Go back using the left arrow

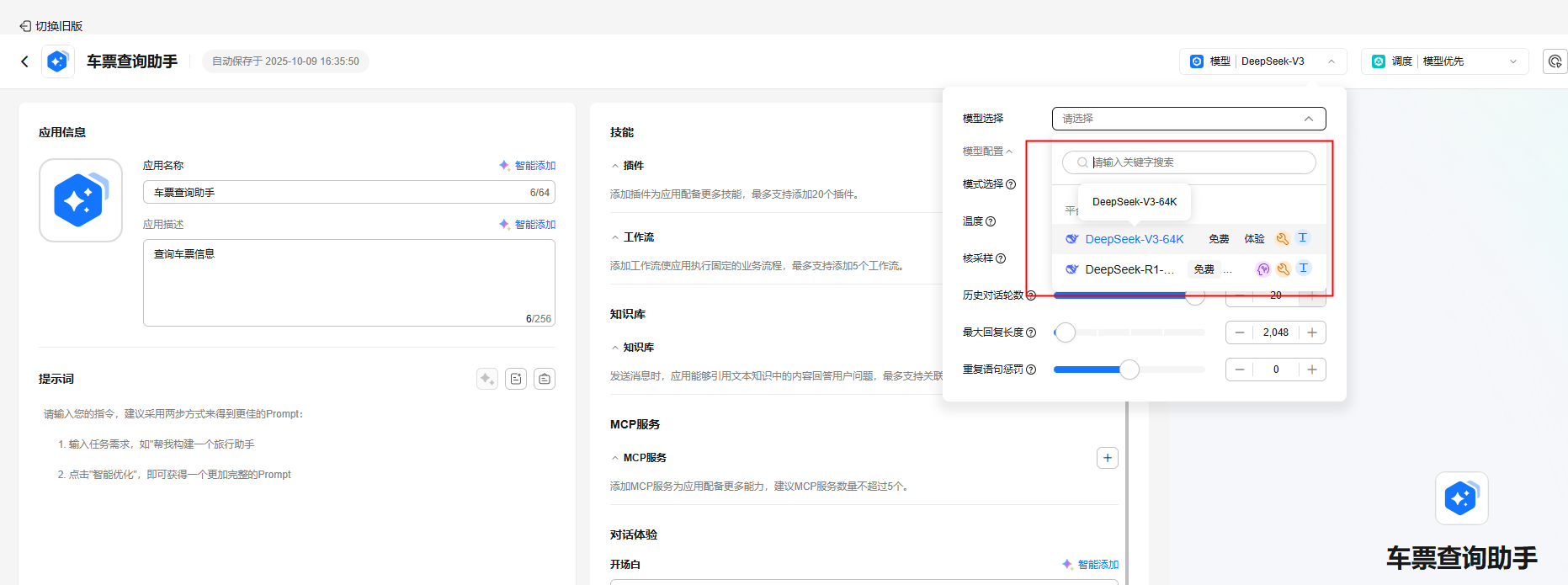click(24, 61)
